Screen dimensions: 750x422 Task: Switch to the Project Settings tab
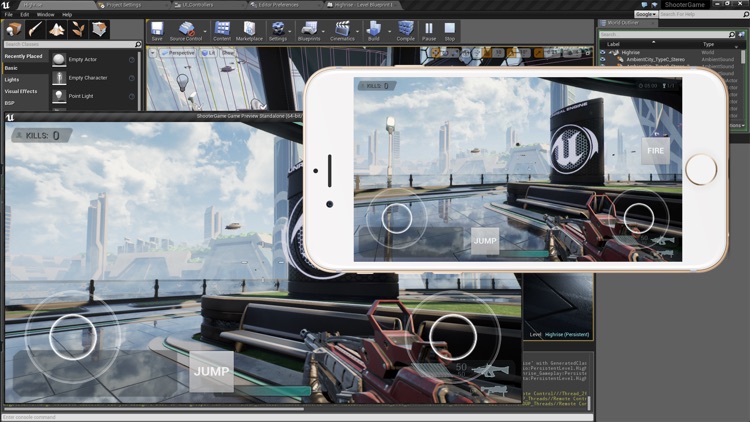(x=124, y=5)
